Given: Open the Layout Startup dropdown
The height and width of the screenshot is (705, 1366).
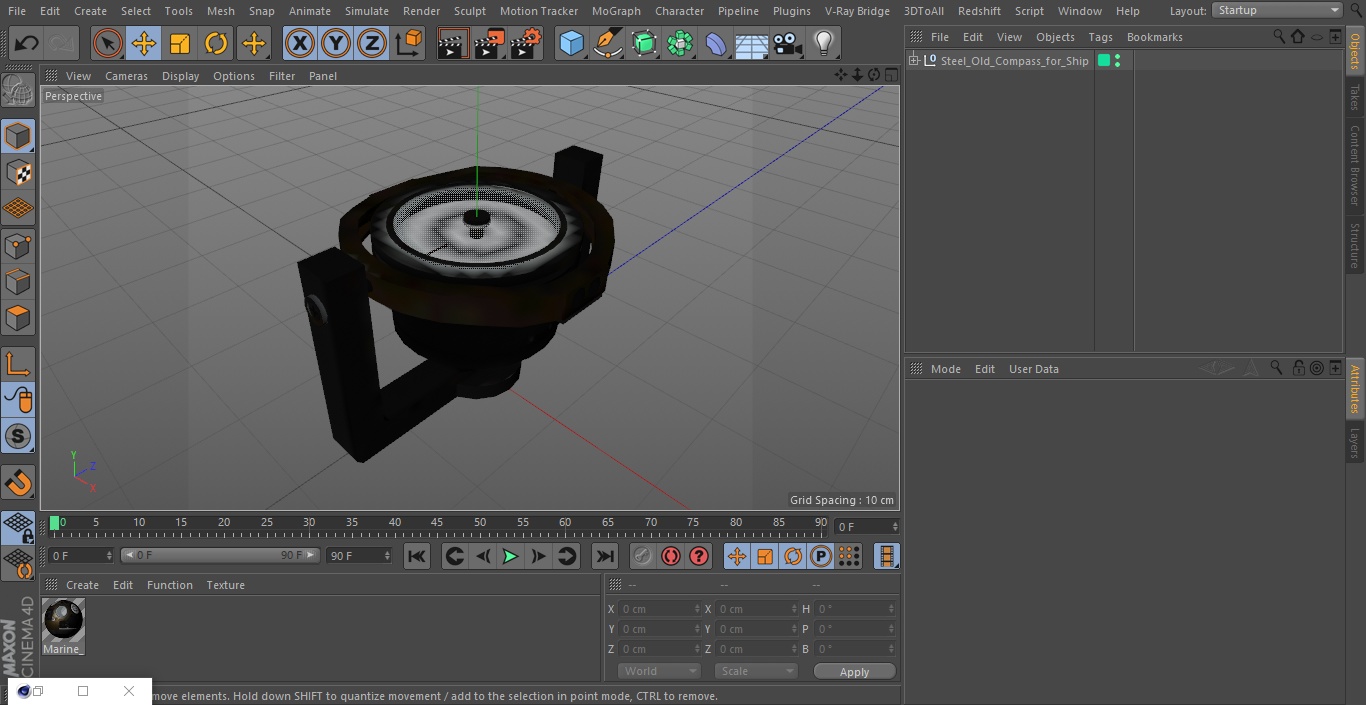Looking at the screenshot, I should [x=1277, y=10].
